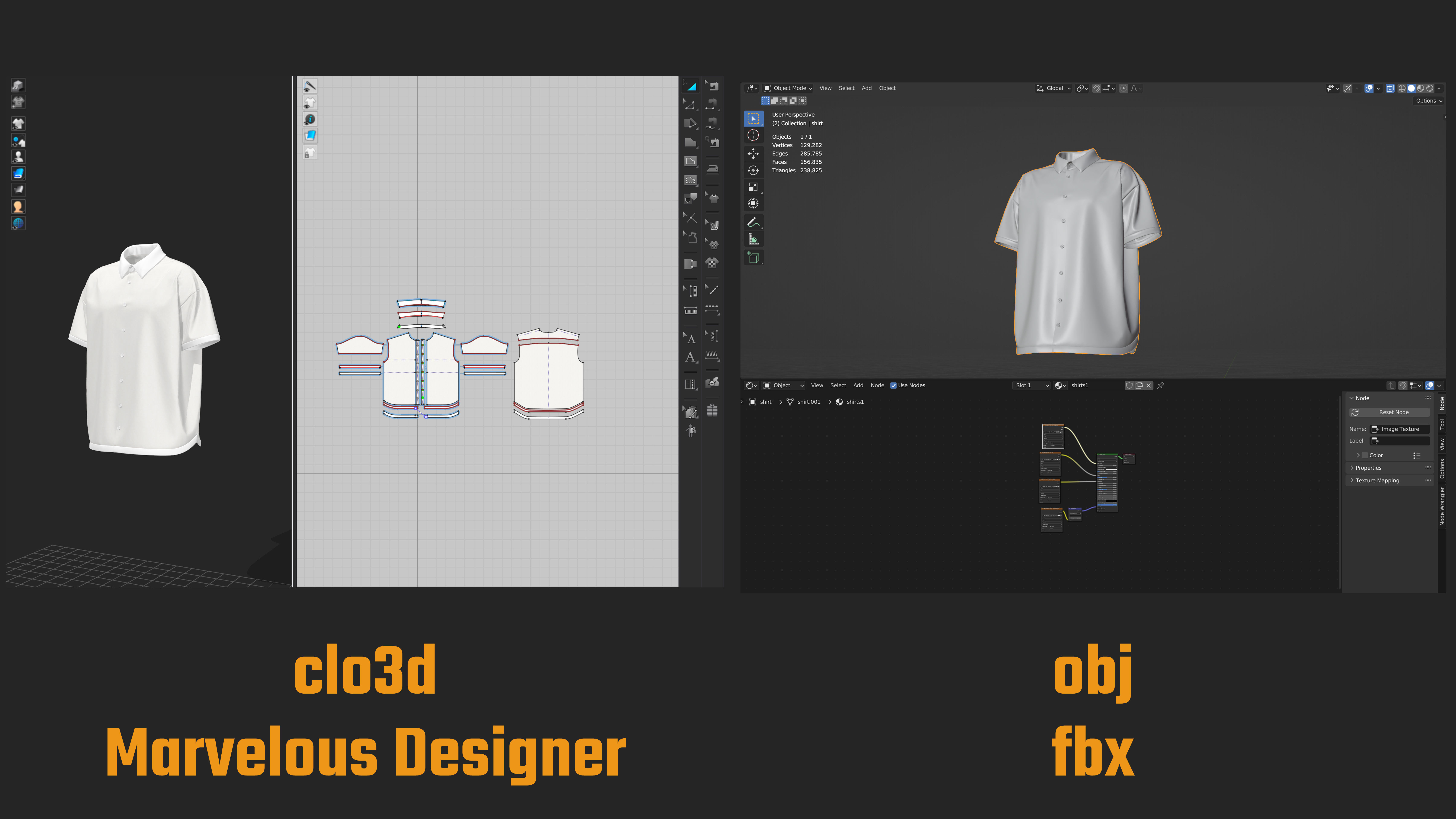Switch to the Tool sidebar tab
1456x819 pixels.
click(1442, 424)
